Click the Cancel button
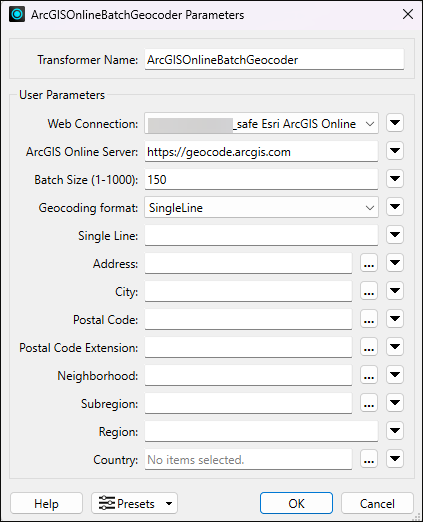The height and width of the screenshot is (522, 423). pos(377,503)
